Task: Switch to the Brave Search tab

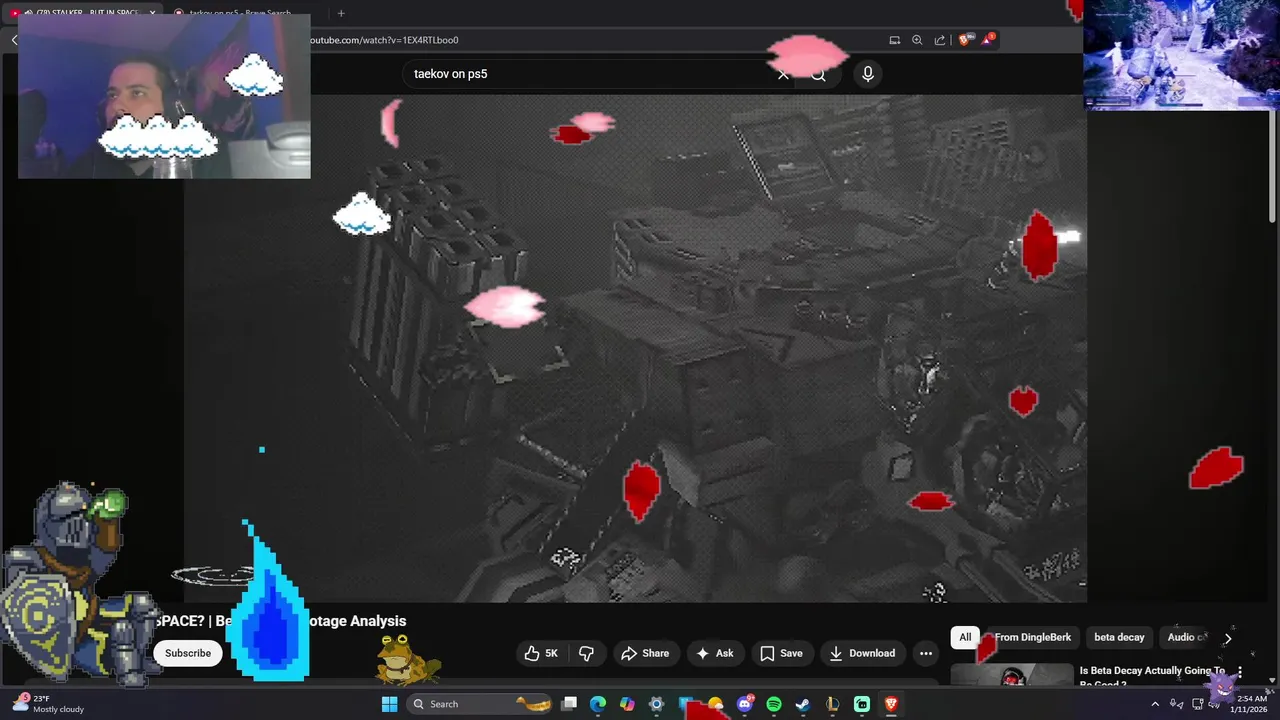Action: pyautogui.click(x=240, y=13)
